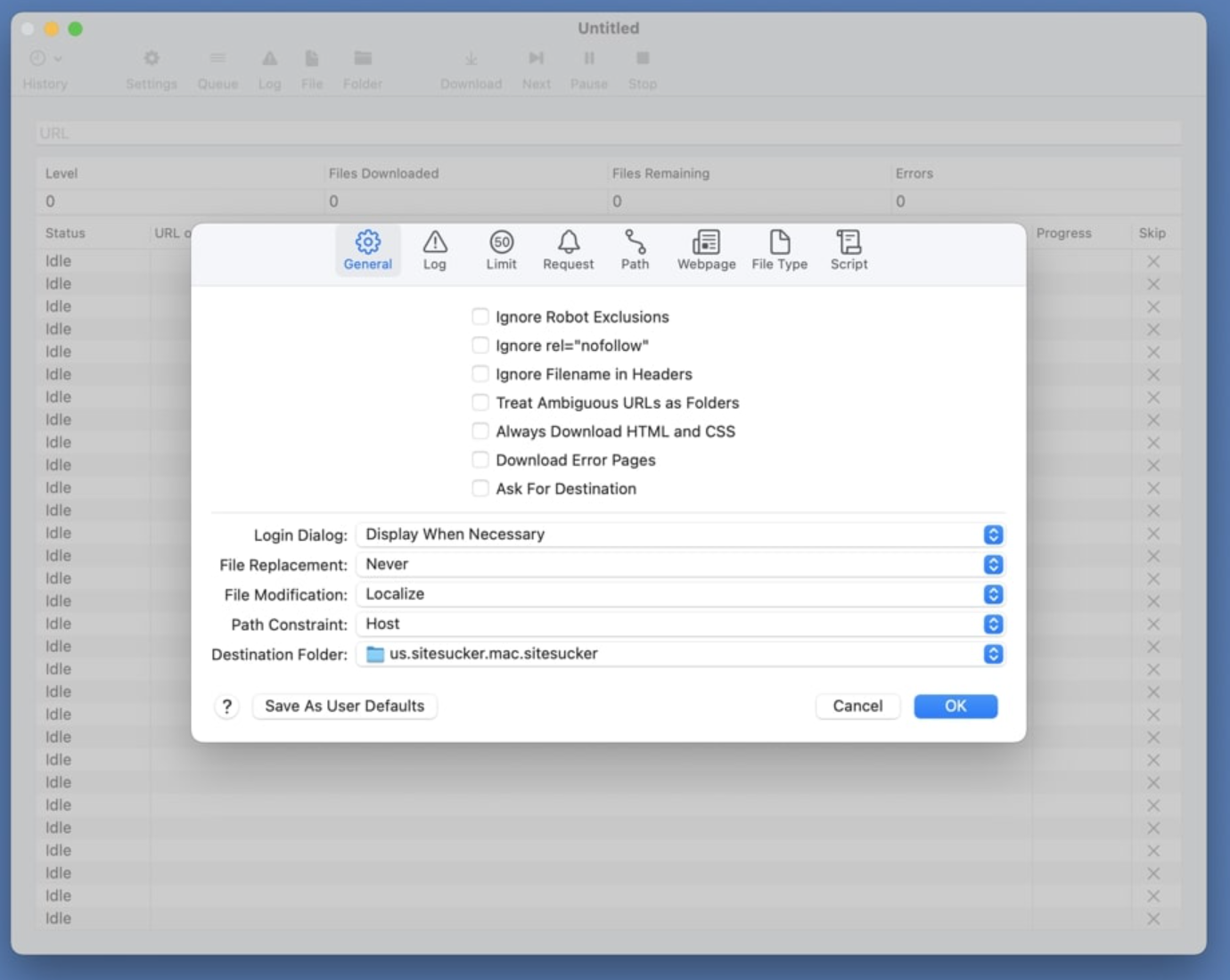Click the green zoom window button
Screen dimensions: 1230x980
click(x=76, y=29)
